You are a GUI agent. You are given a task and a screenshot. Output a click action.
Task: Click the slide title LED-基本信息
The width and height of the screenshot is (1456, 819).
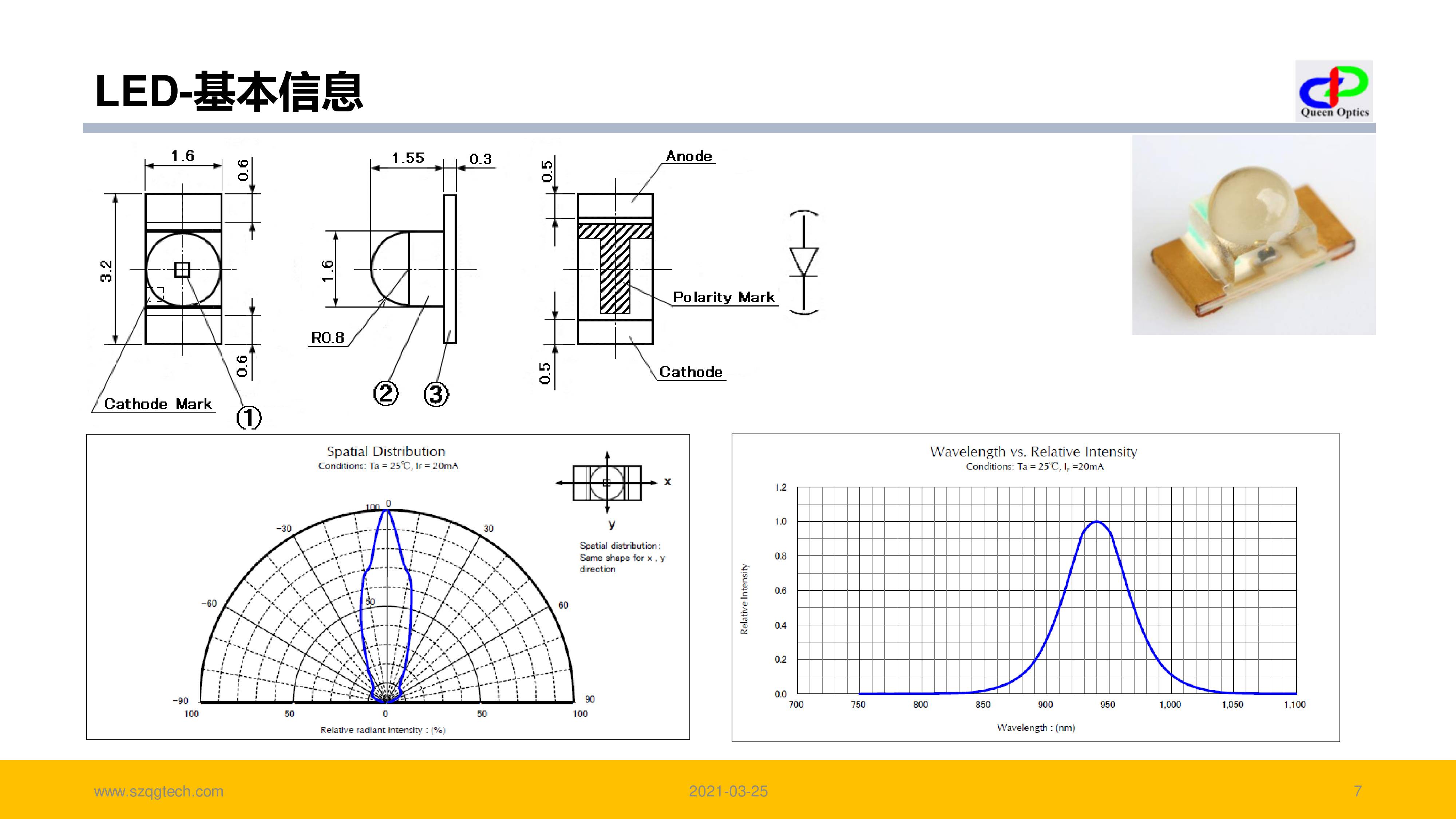coord(229,92)
